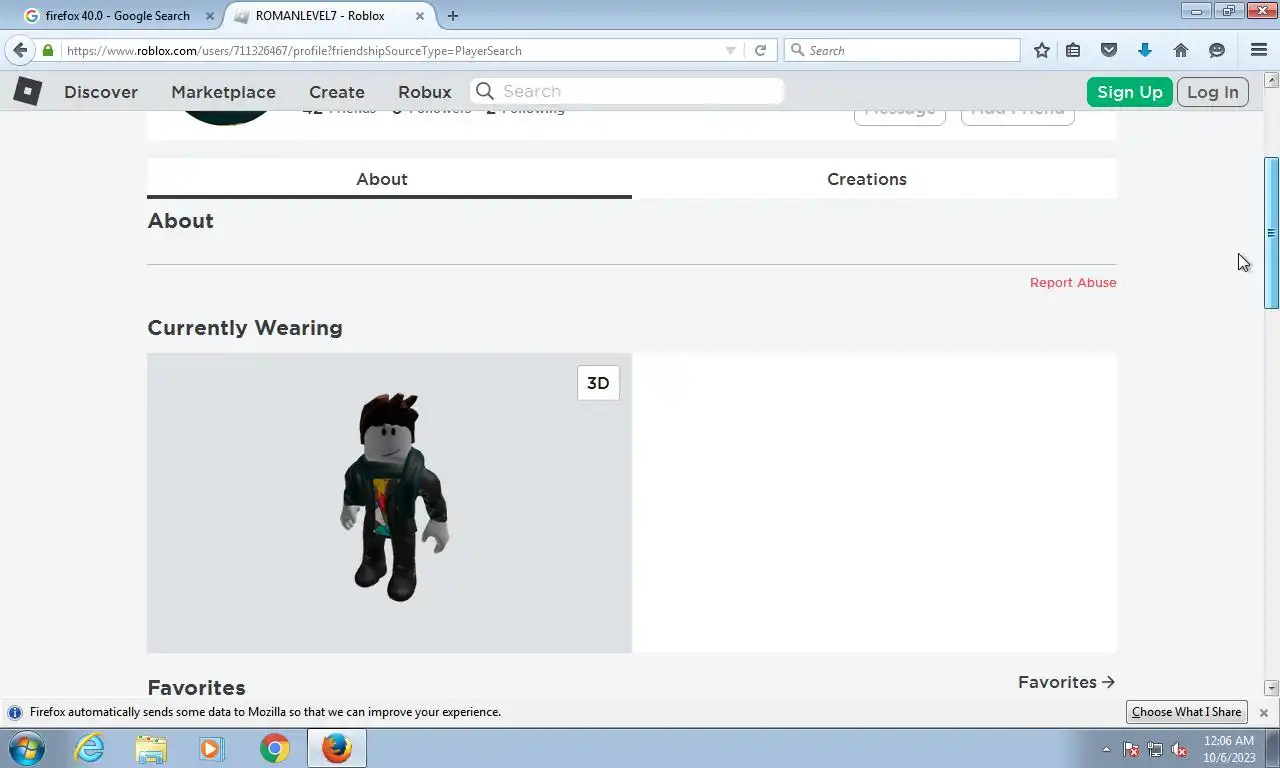Open the URL bar history dropdown arrow
Viewport: 1280px width, 768px height.
pyautogui.click(x=730, y=50)
